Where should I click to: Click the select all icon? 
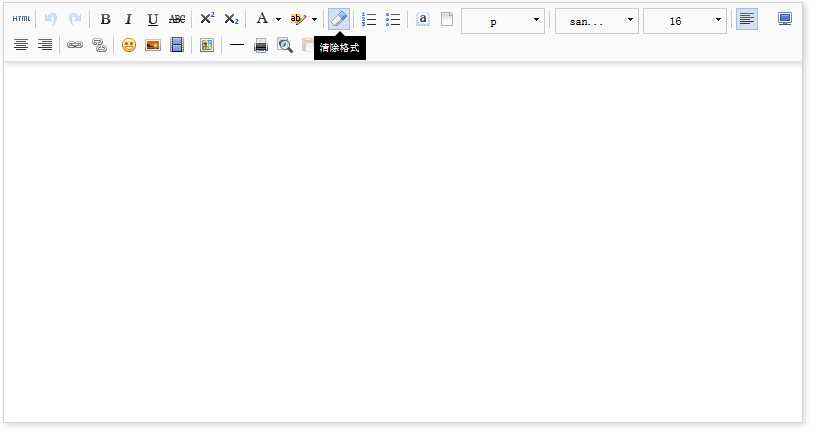click(x=423, y=19)
